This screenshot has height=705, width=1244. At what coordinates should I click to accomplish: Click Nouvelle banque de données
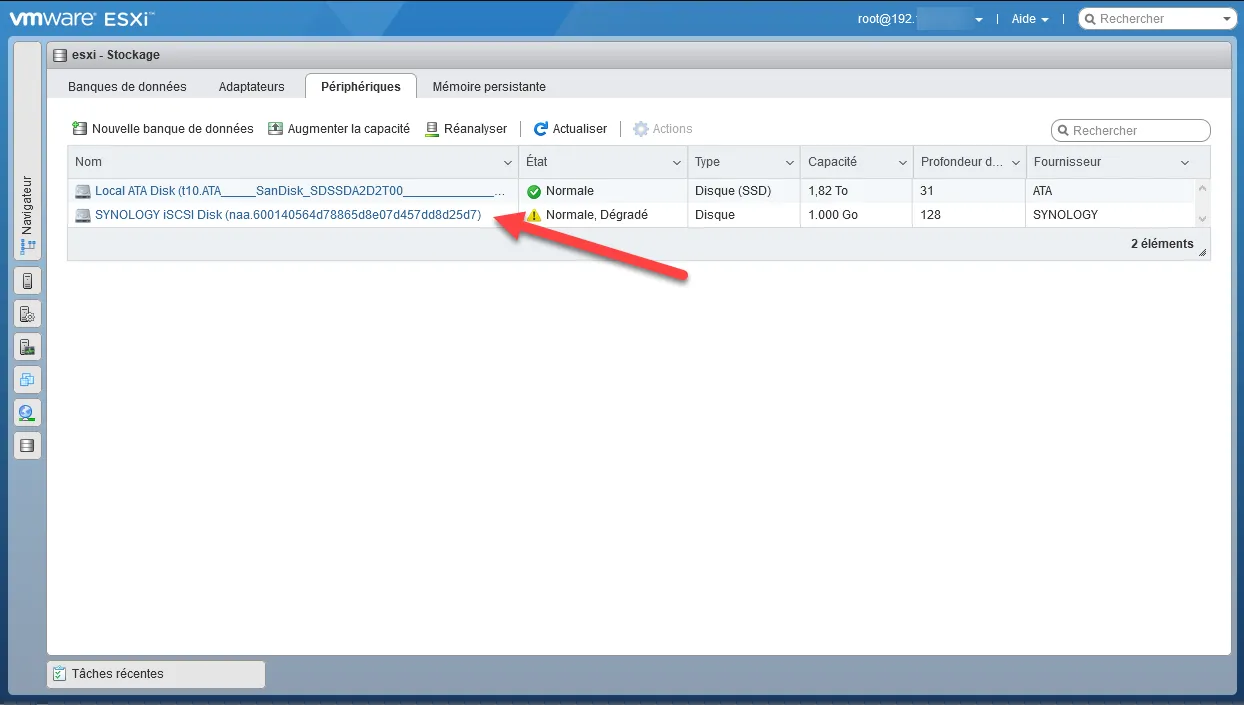[x=163, y=129]
